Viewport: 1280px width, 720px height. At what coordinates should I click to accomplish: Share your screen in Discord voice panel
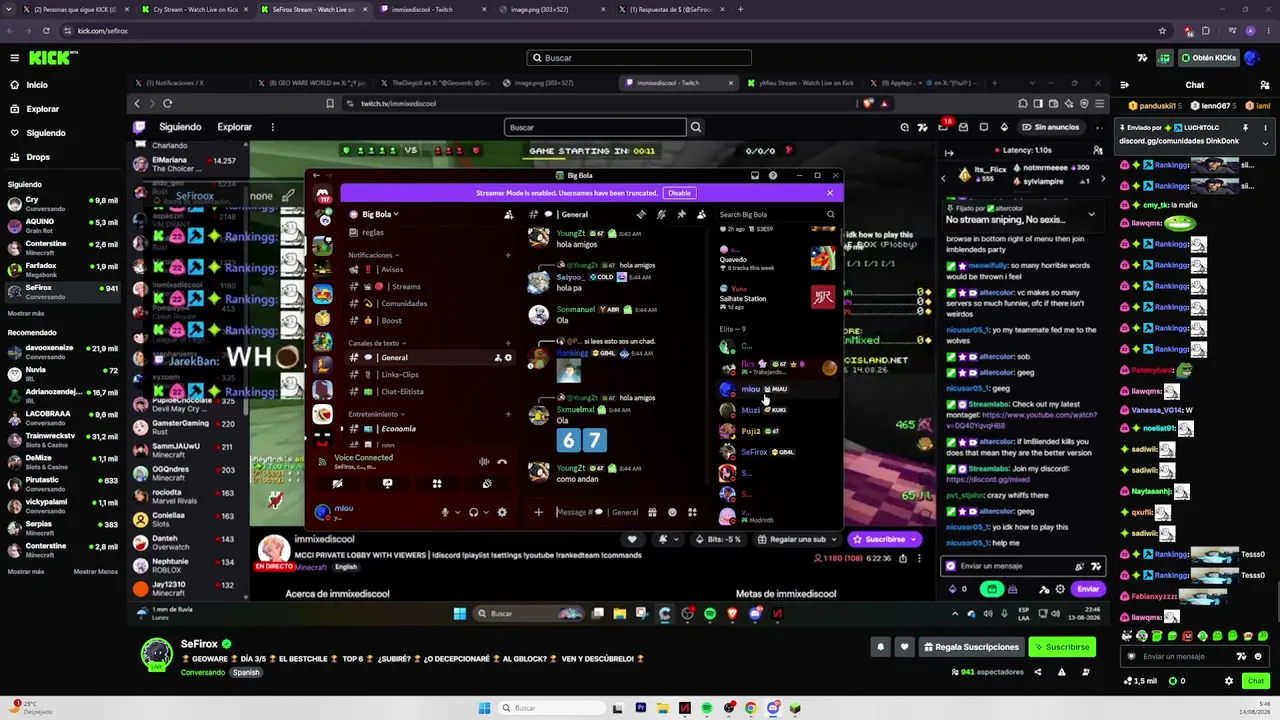click(387, 484)
